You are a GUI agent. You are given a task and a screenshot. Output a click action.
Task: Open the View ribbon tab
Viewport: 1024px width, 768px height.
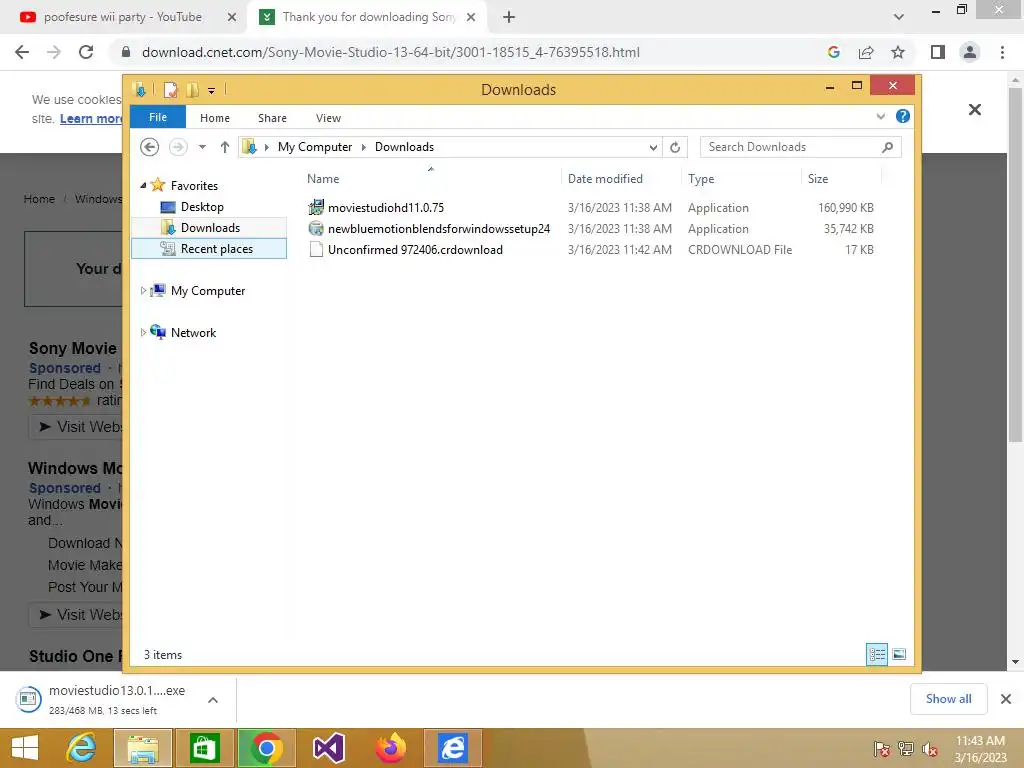coord(328,118)
